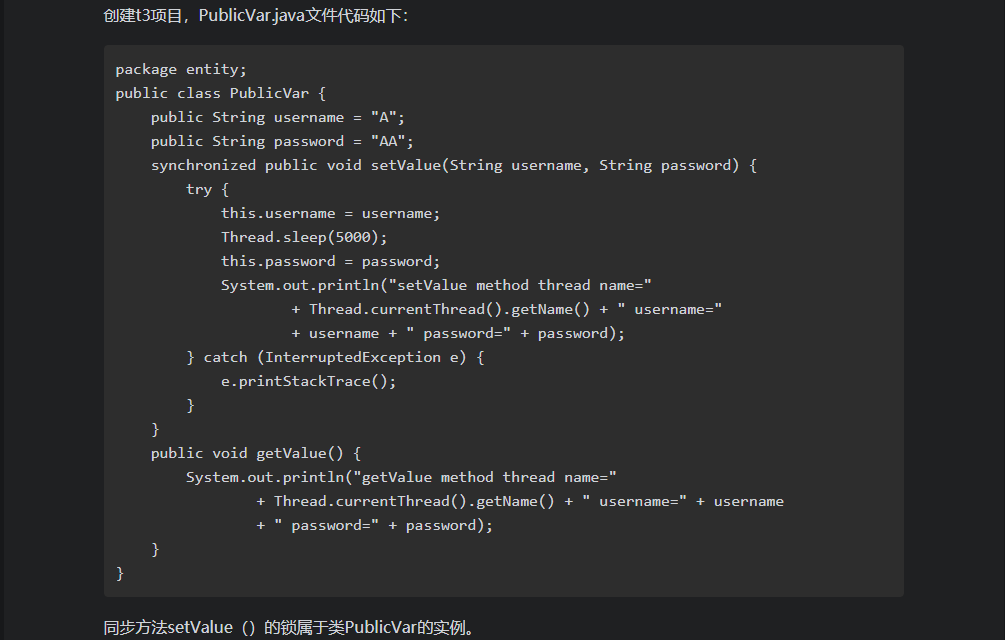Image resolution: width=1005 pixels, height=640 pixels.
Task: Click the 'public class PublicVar {' line
Action: pos(220,94)
